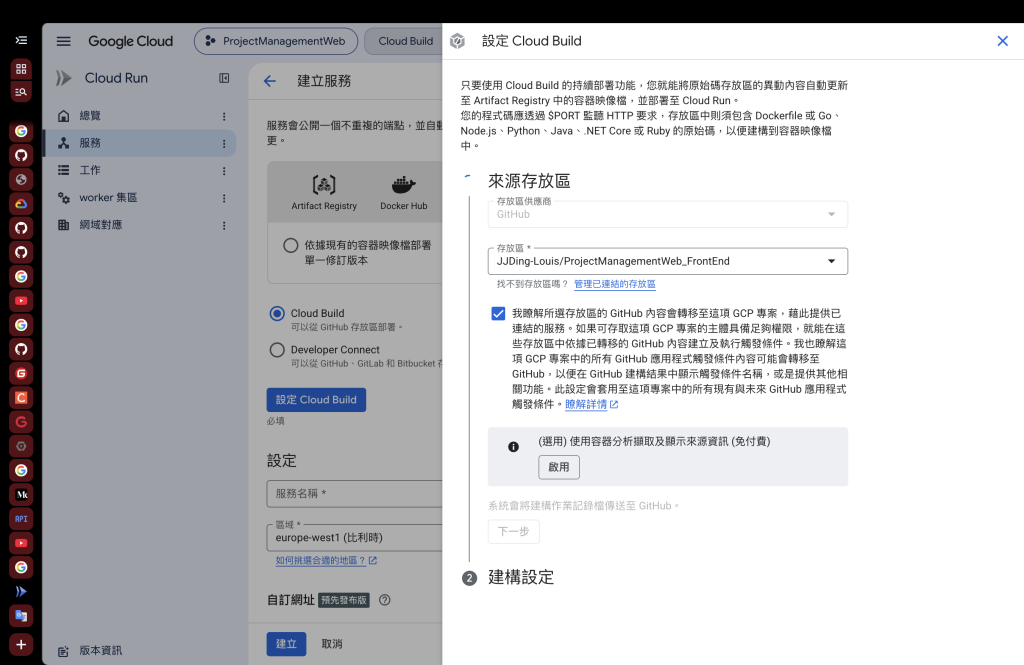Image resolution: width=1024 pixels, height=665 pixels.
Task: Click the 版本資訊 notes icon
Action: tap(63, 651)
